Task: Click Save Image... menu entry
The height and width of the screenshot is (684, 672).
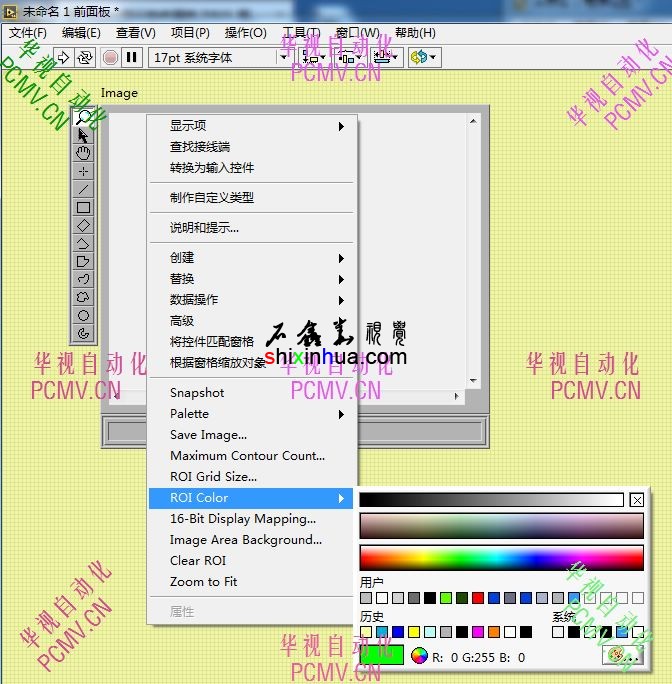Action: pos(208,435)
